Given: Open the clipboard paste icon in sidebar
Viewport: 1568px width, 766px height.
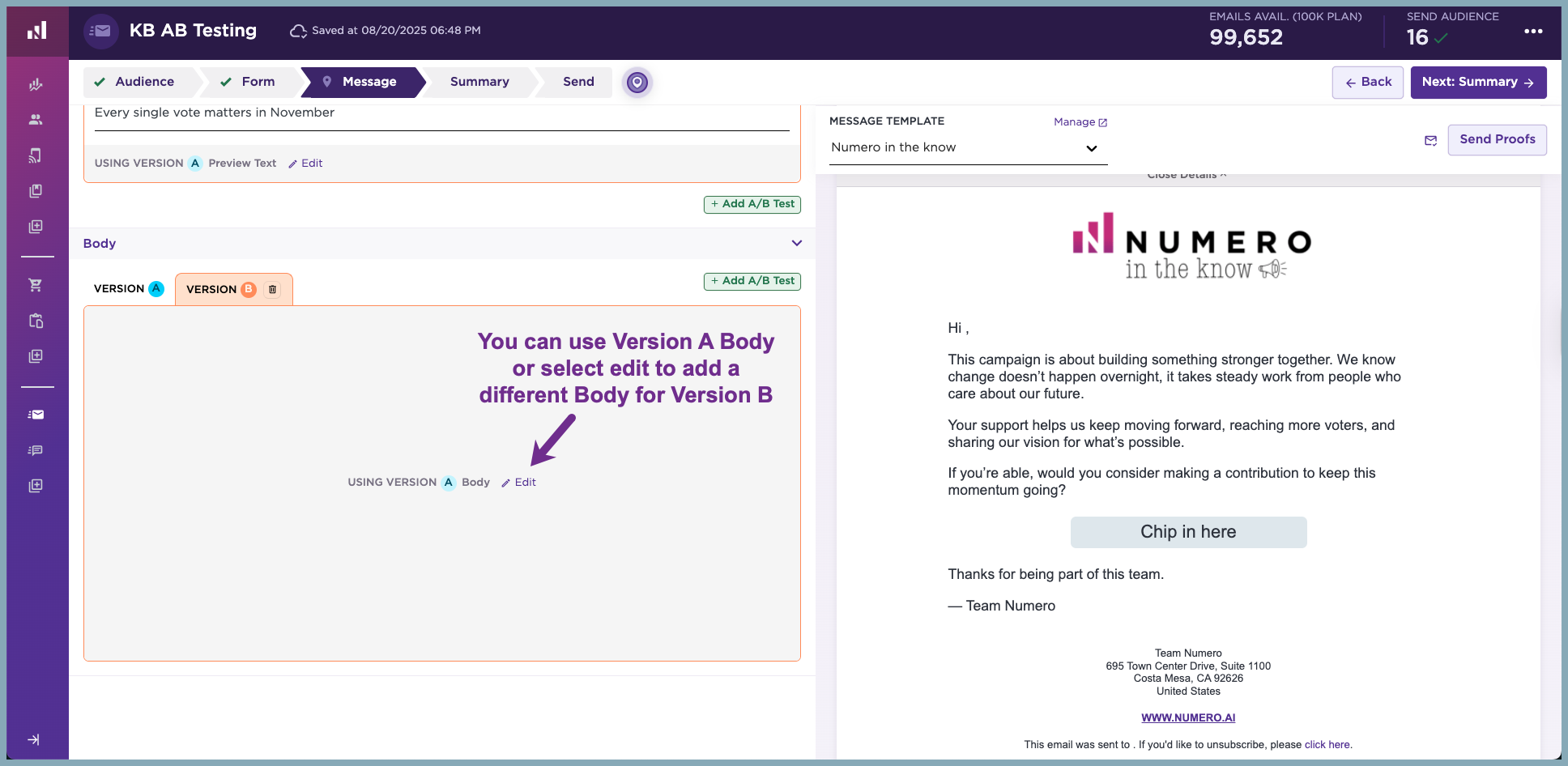Looking at the screenshot, I should tap(36, 321).
